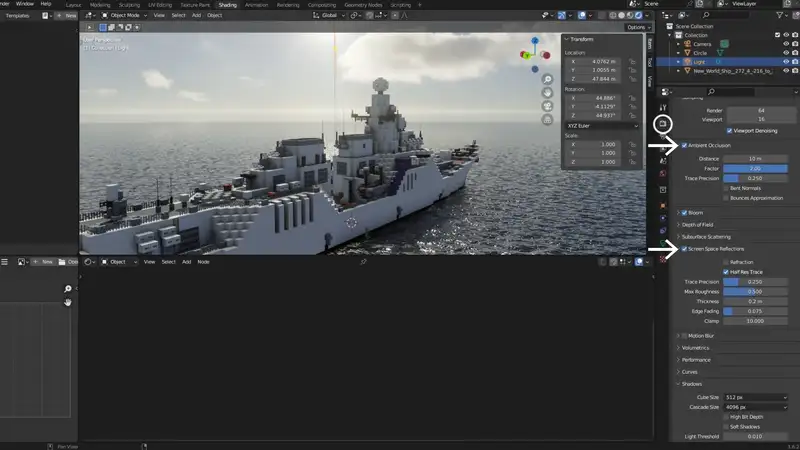This screenshot has height=450, width=800.
Task: Open the Window menu
Action: pos(25,5)
